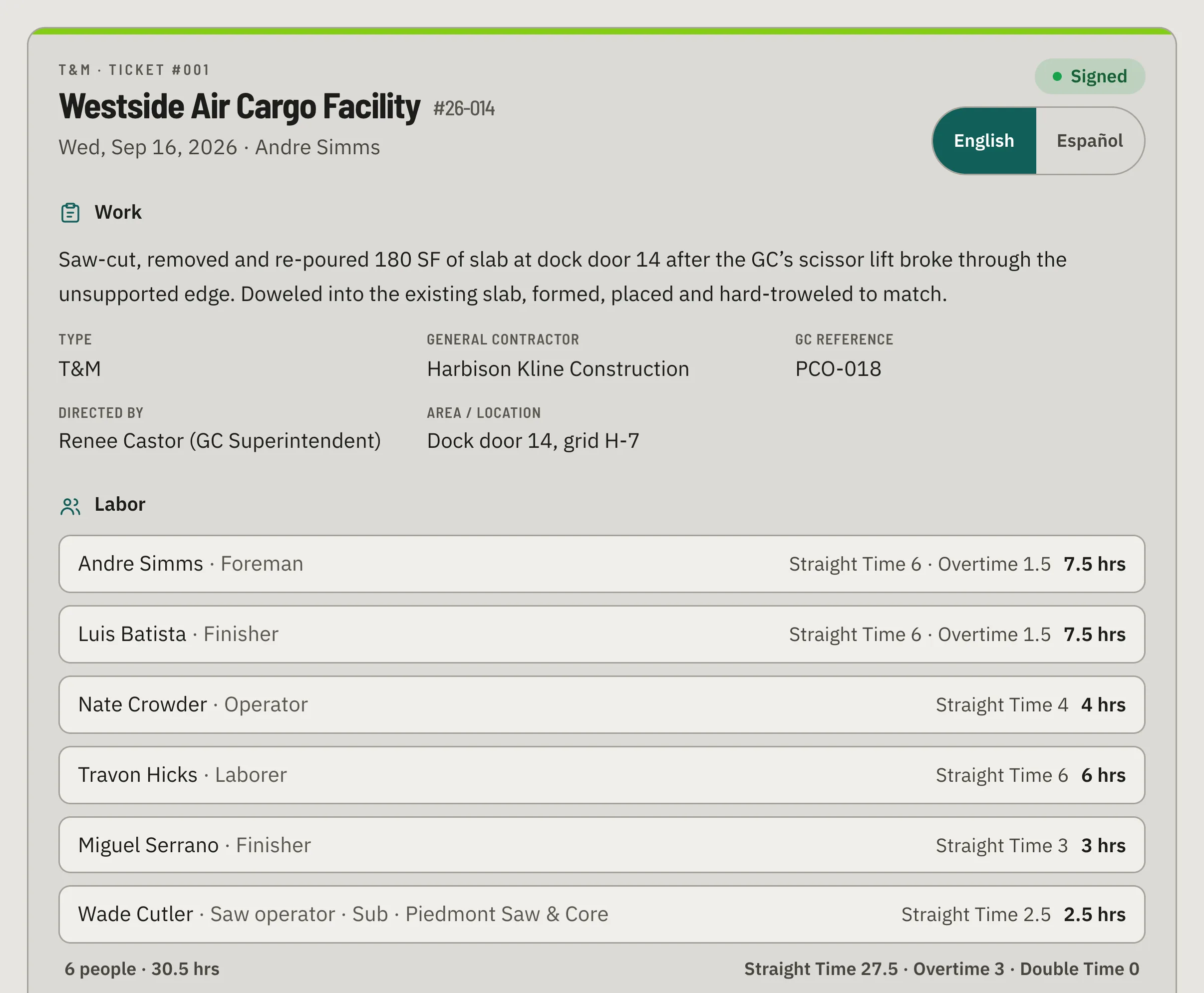
Task: Select the Travon Hicks Laborer row
Action: pos(602,775)
